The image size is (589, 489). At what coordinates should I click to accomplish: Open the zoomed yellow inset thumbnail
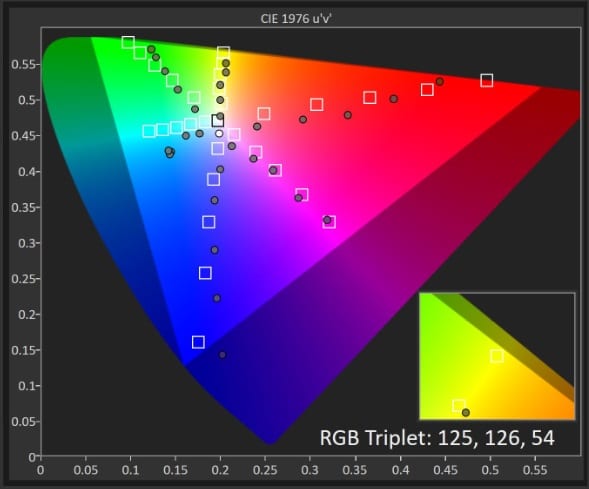pos(497,356)
